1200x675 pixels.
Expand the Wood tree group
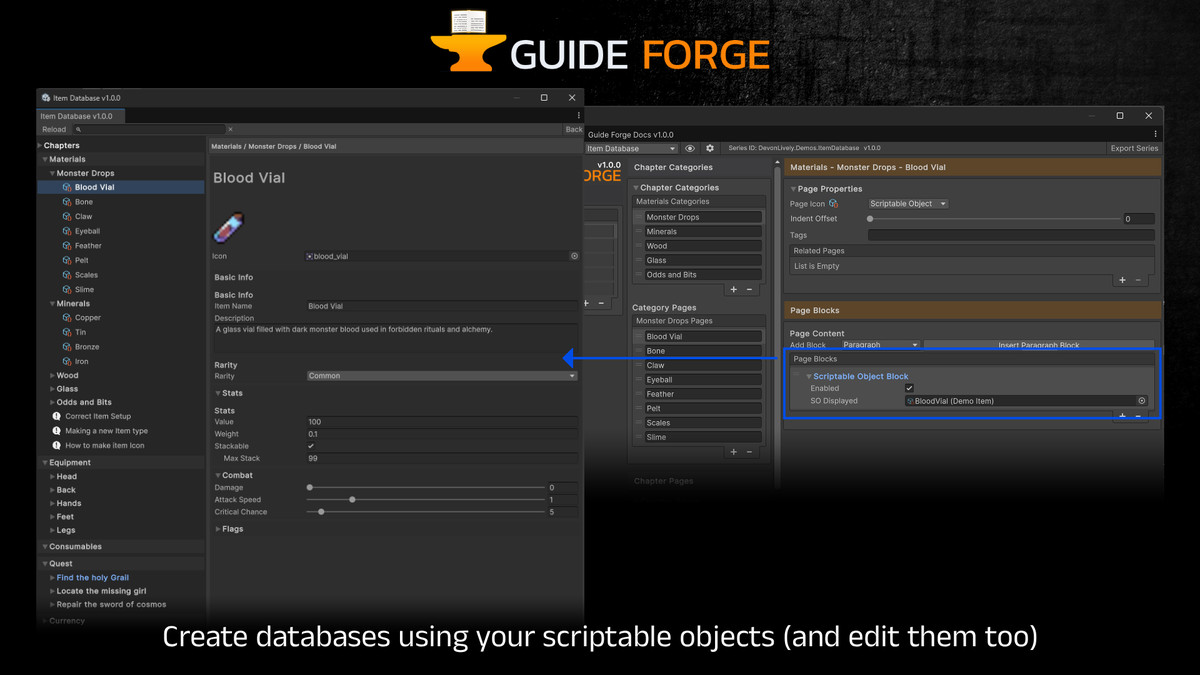point(53,376)
